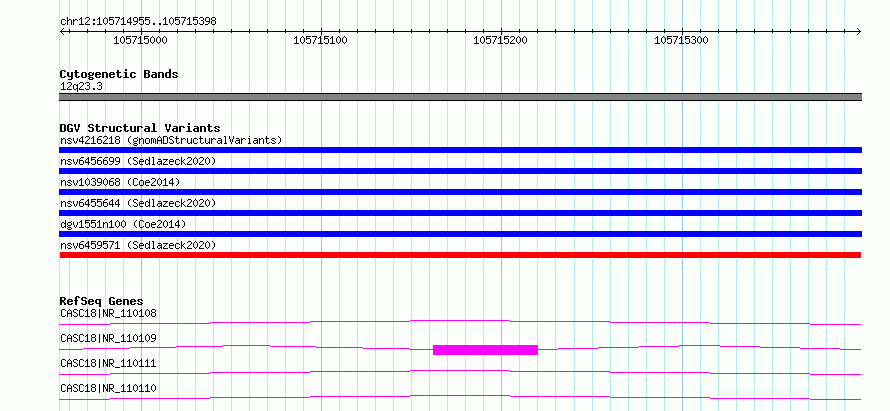Click the left arrowhead of the ruler
The width and height of the screenshot is (890, 411).
[62, 31]
